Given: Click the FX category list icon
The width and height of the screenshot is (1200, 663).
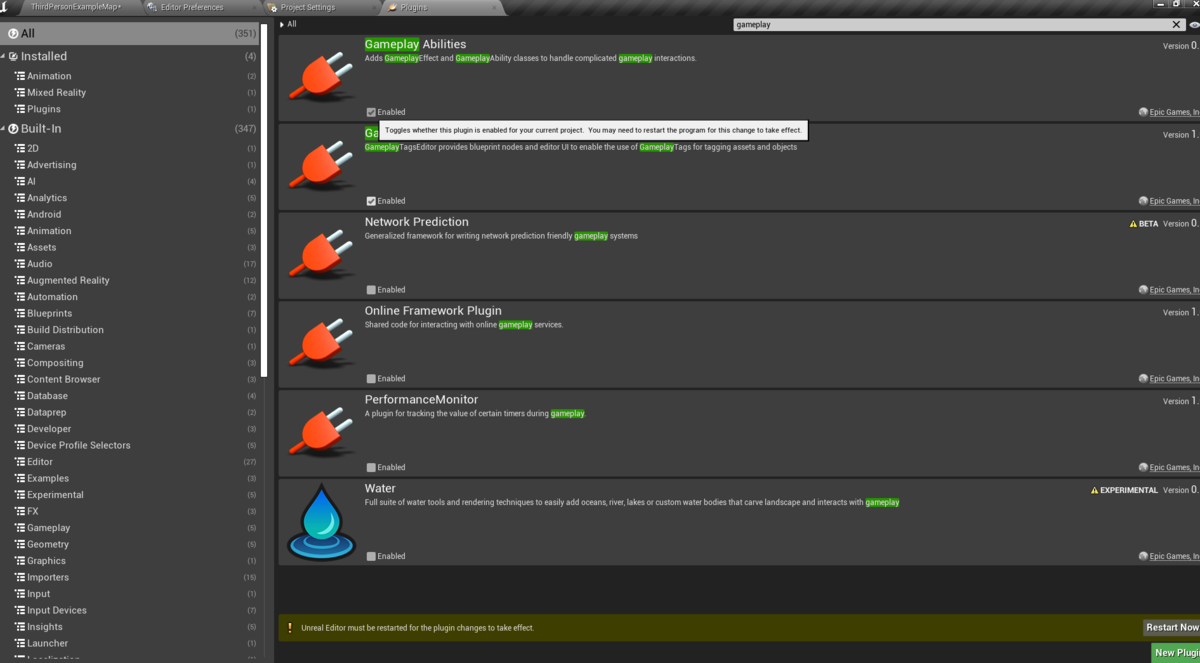Looking at the screenshot, I should (20, 511).
